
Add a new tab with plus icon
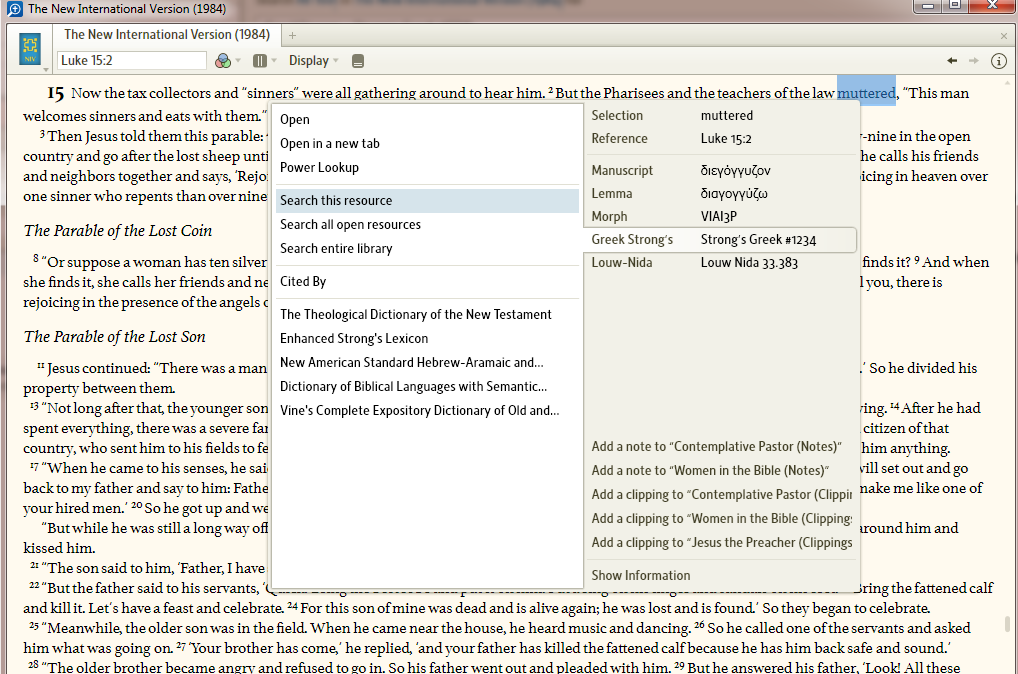(x=293, y=36)
